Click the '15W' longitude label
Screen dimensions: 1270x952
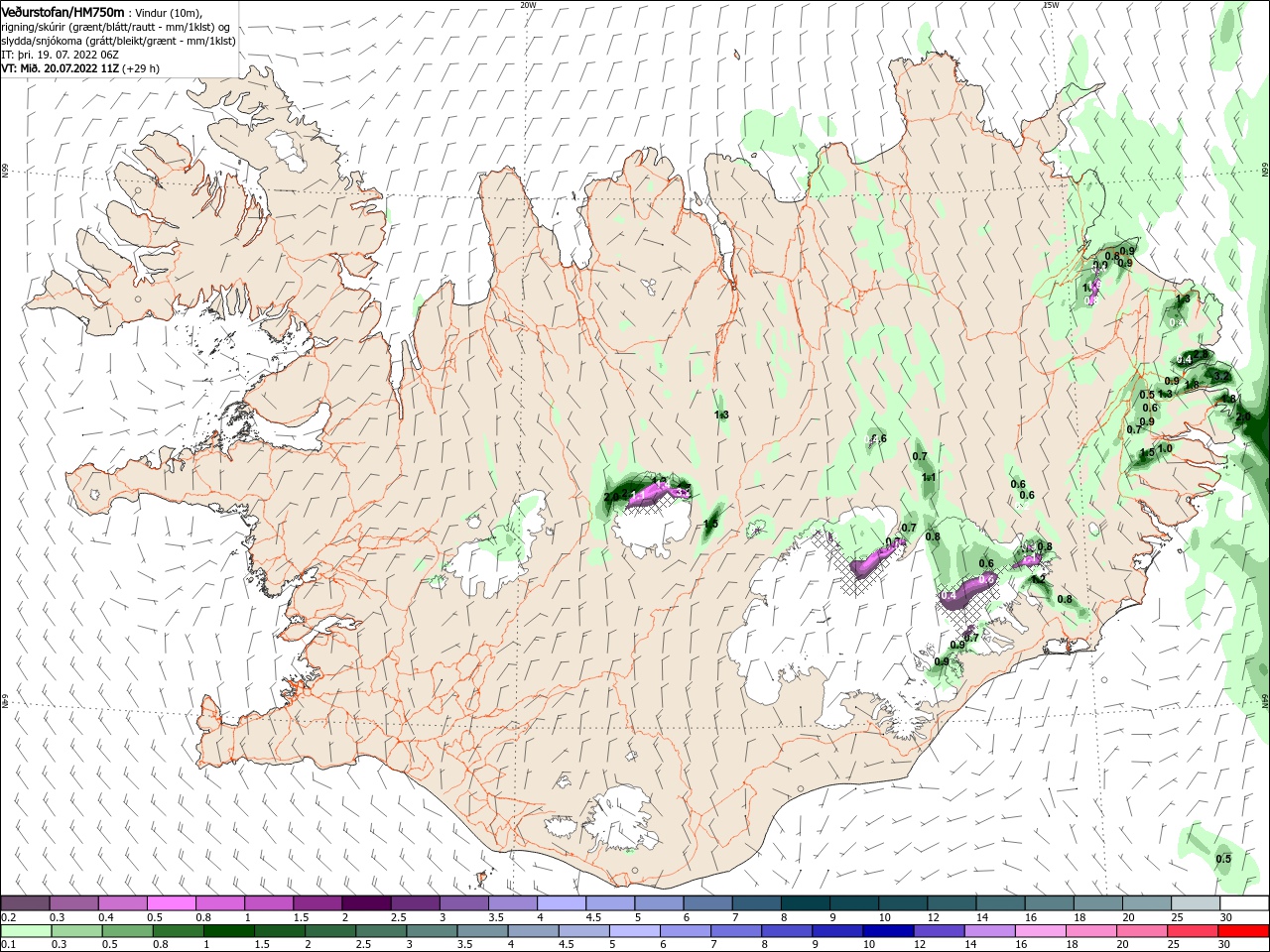coord(1051,5)
